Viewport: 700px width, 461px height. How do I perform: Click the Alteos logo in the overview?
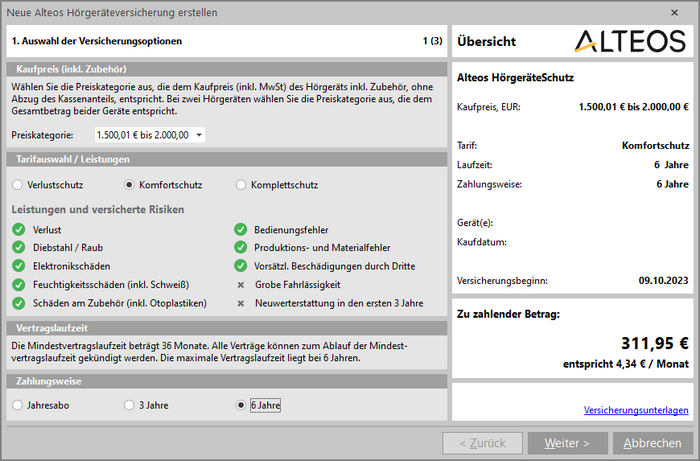click(x=630, y=41)
